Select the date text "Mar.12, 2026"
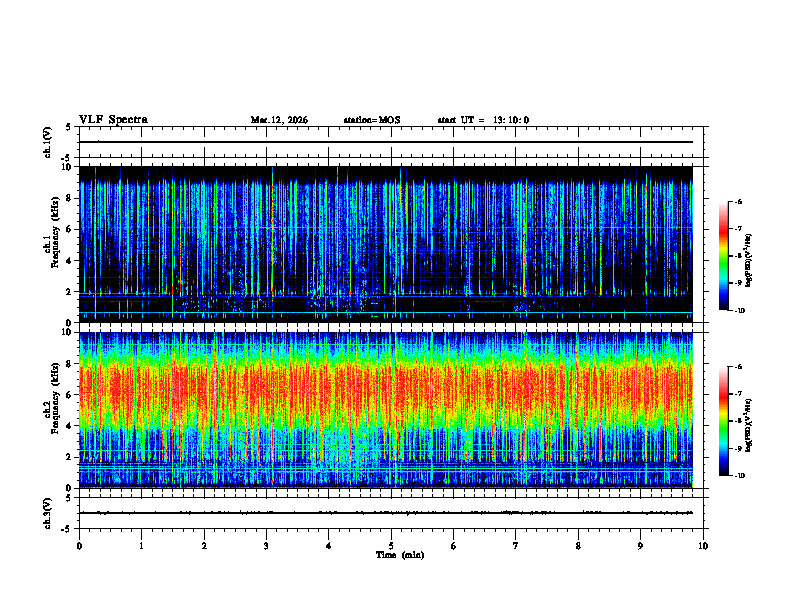 pos(279,120)
